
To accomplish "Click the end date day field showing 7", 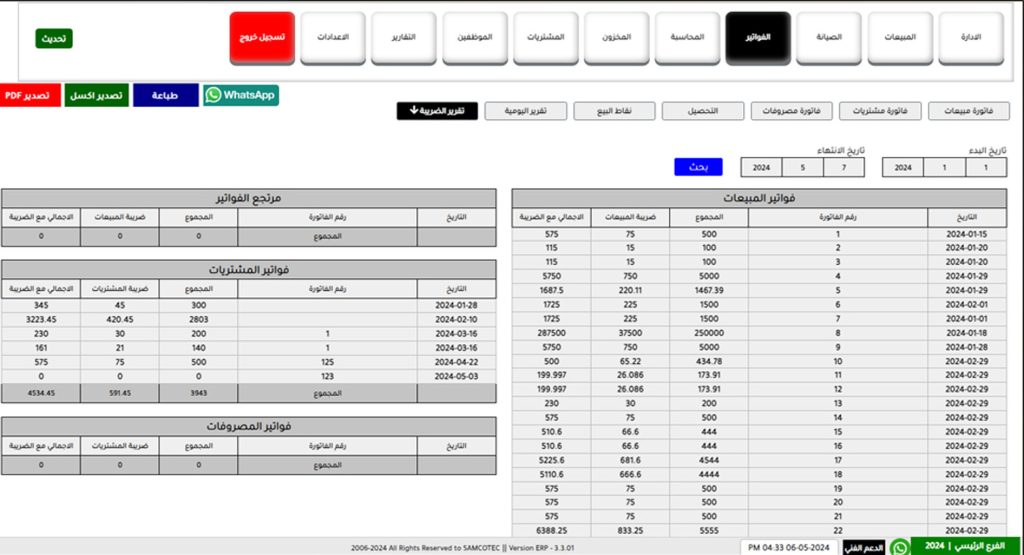I will pyautogui.click(x=845, y=167).
